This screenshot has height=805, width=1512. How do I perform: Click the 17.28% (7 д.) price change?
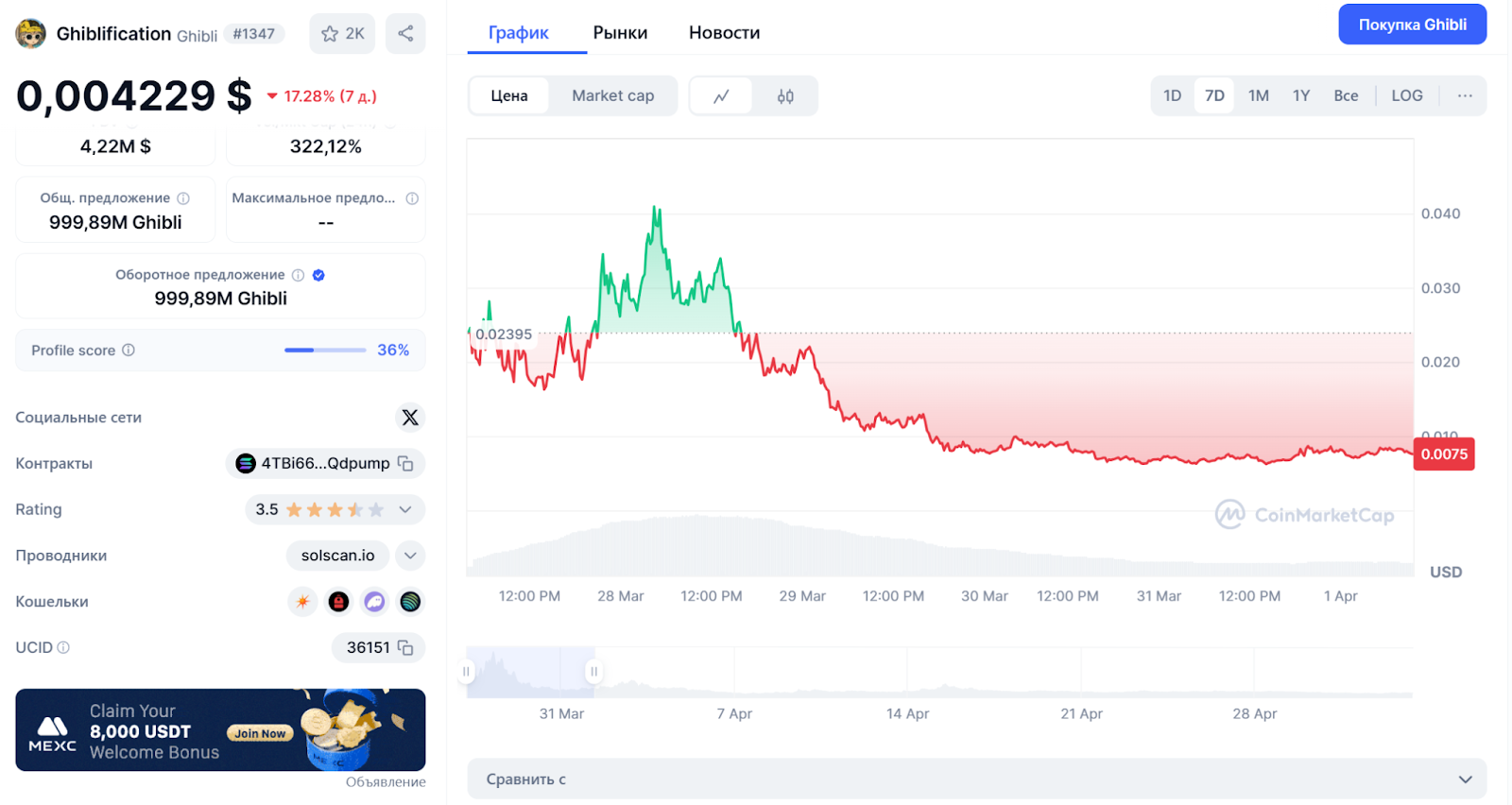pos(321,96)
